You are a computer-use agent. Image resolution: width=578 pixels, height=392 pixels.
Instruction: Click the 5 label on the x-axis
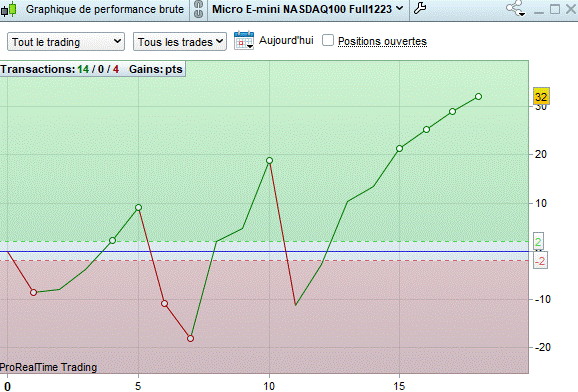(138, 386)
